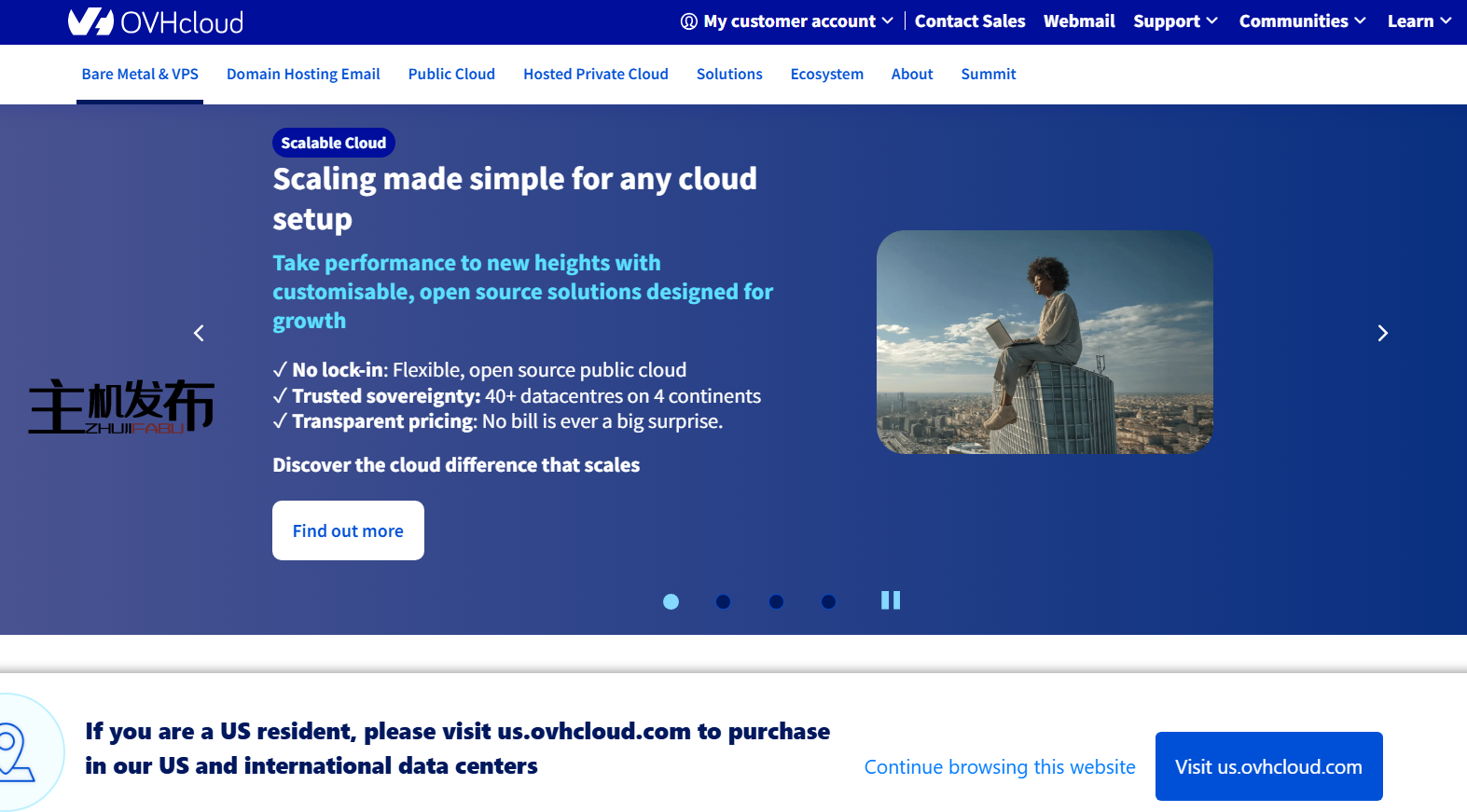1467x812 pixels.
Task: Click the OVHcloud logo
Action: [156, 21]
